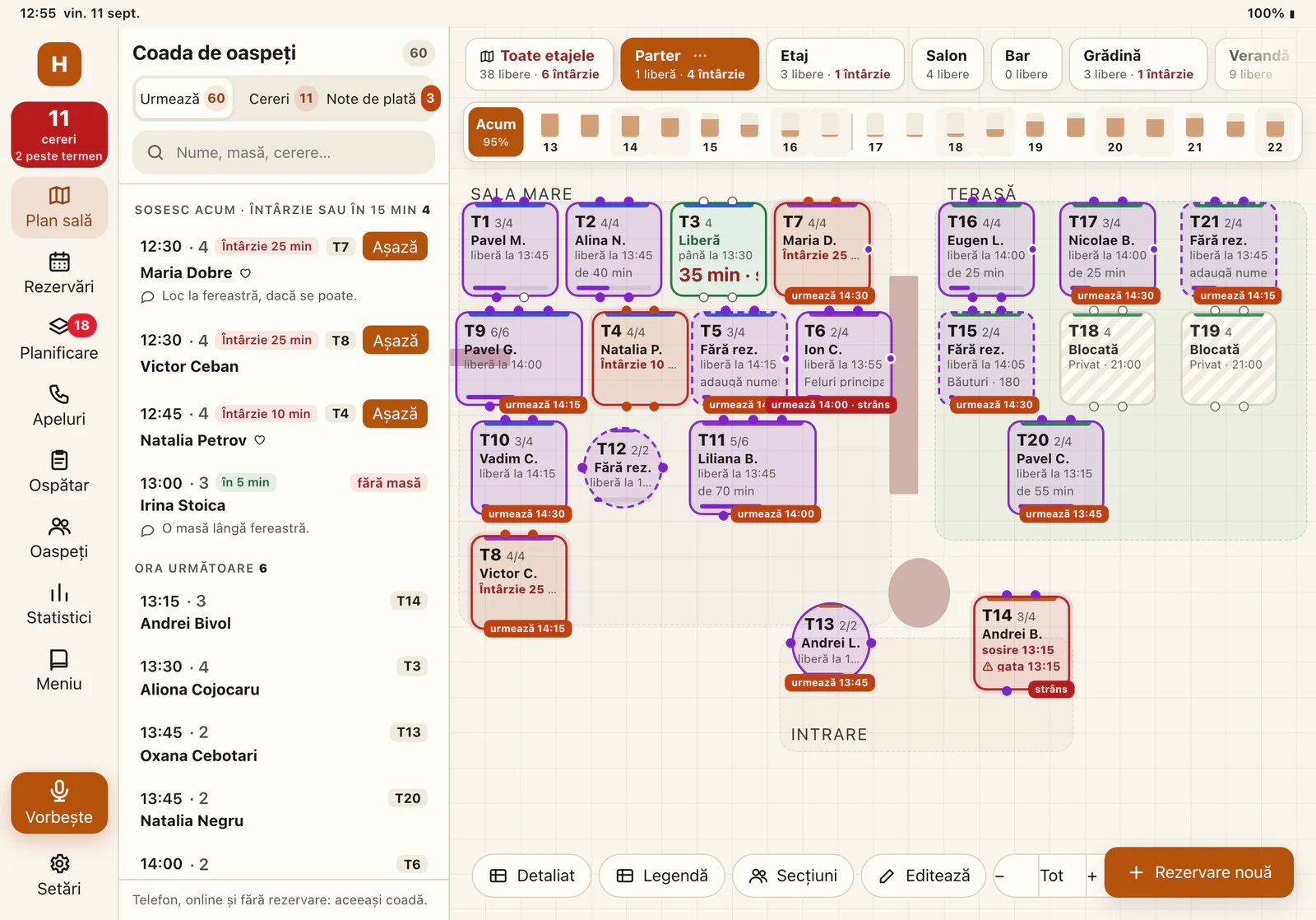Tap heart icon next to Maria Dobre
Viewport: 1316px width, 920px height.
(x=245, y=273)
